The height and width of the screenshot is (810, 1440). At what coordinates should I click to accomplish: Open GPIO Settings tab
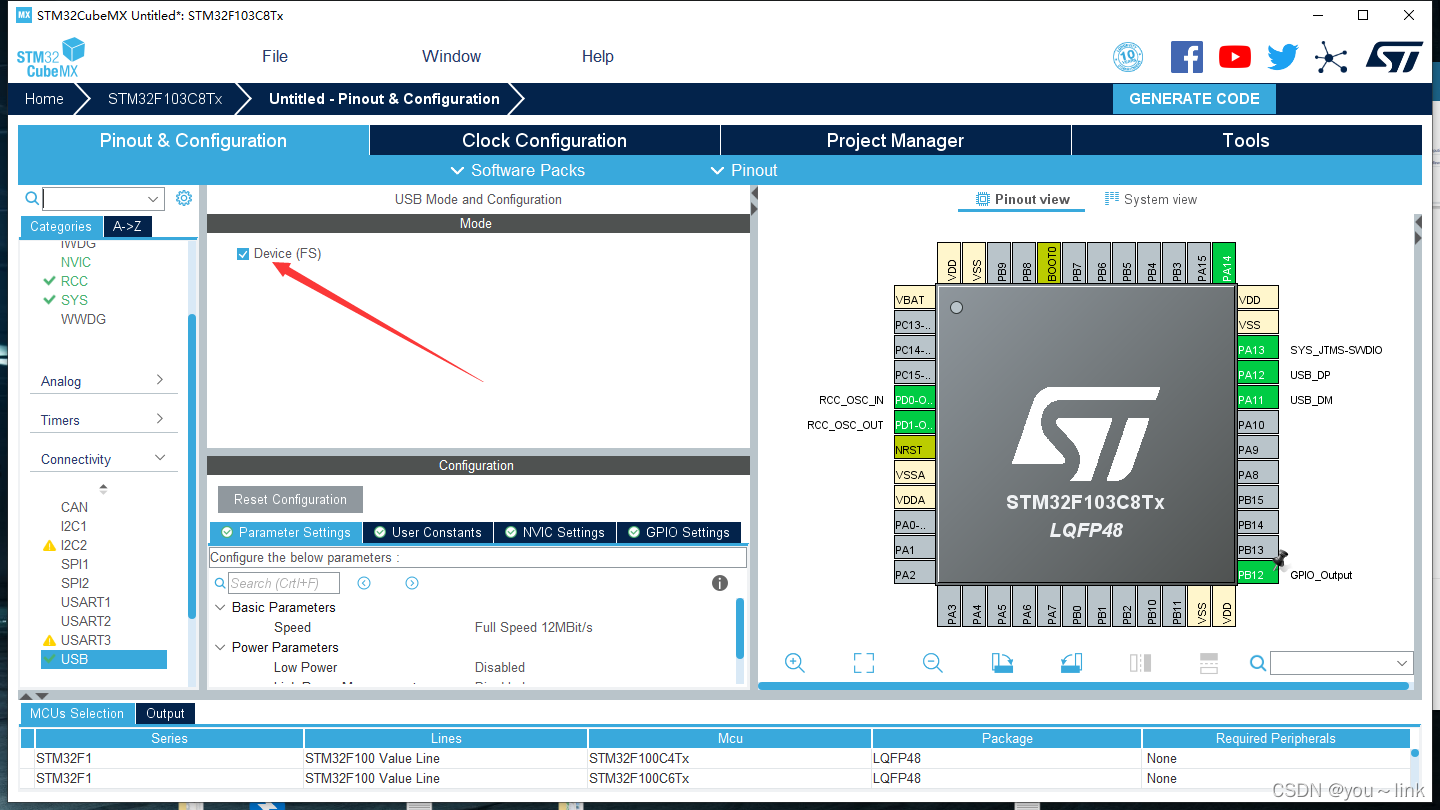click(x=679, y=532)
